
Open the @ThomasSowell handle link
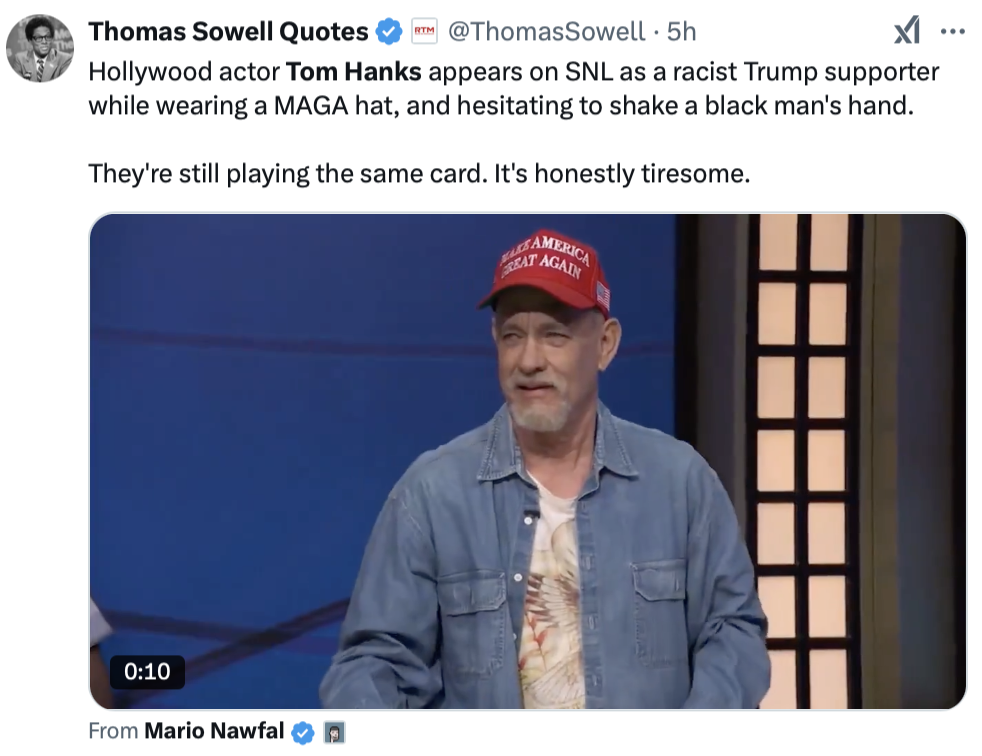click(x=546, y=32)
